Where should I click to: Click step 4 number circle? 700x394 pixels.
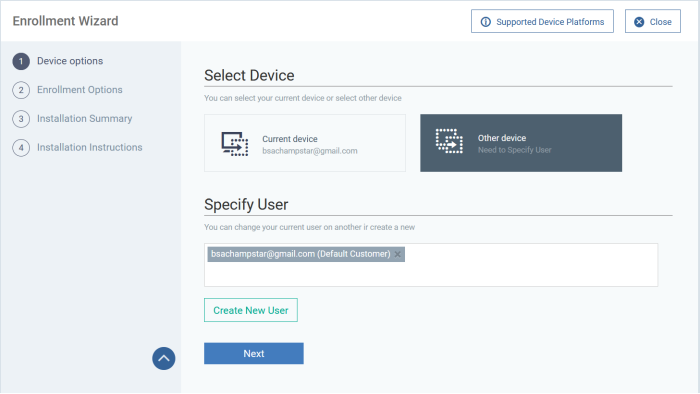click(x=21, y=148)
